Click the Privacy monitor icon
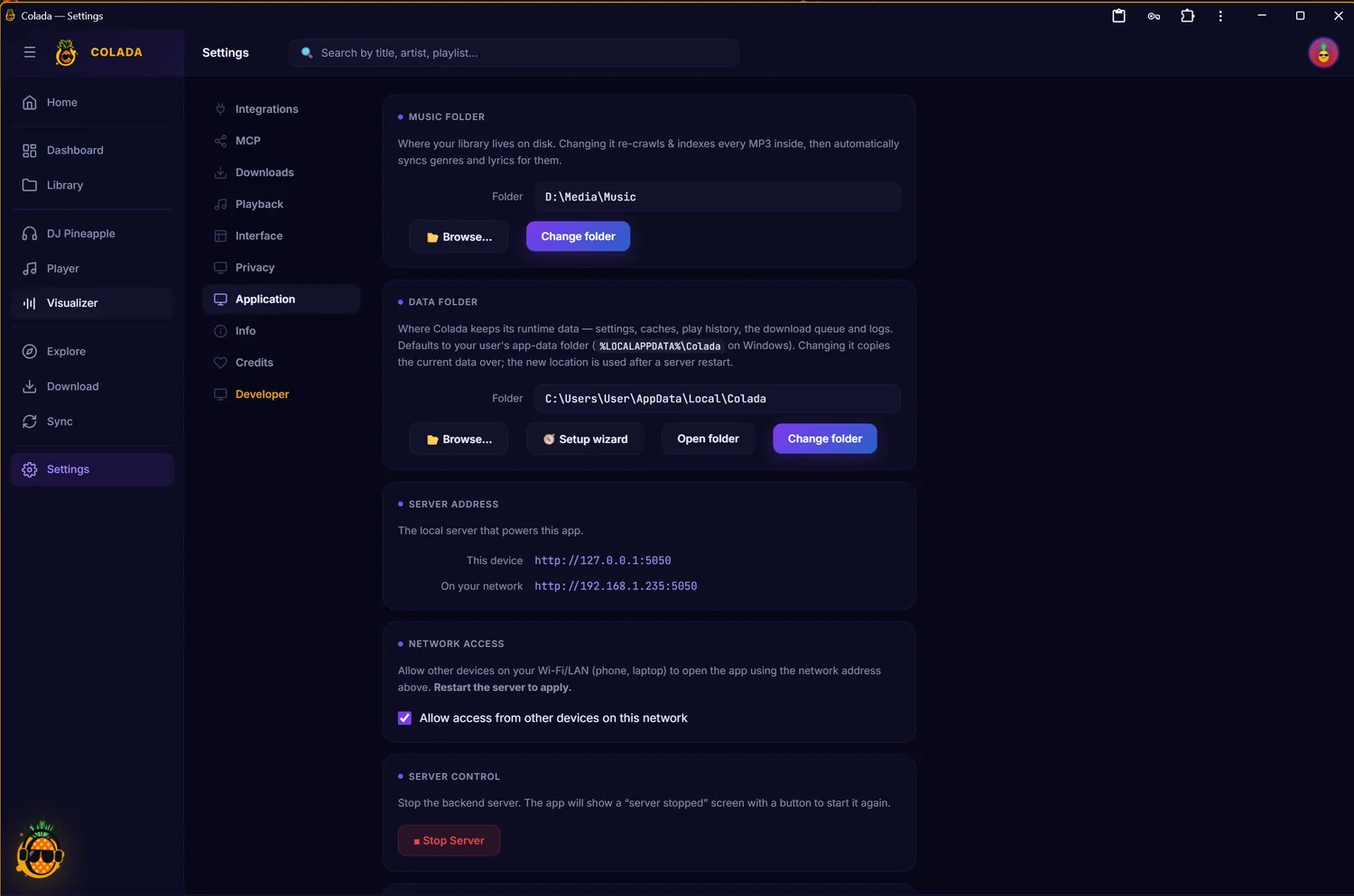The height and width of the screenshot is (896, 1354). [220, 268]
